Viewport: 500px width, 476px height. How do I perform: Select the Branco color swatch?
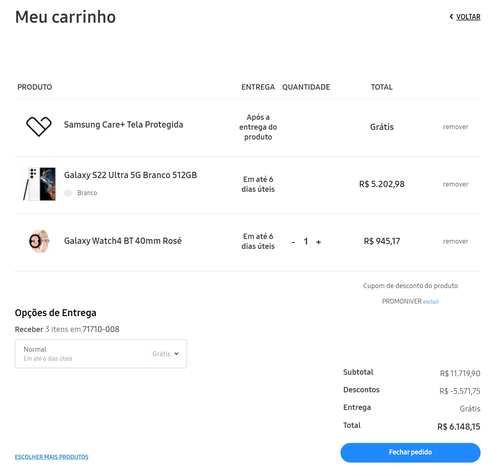click(68, 193)
